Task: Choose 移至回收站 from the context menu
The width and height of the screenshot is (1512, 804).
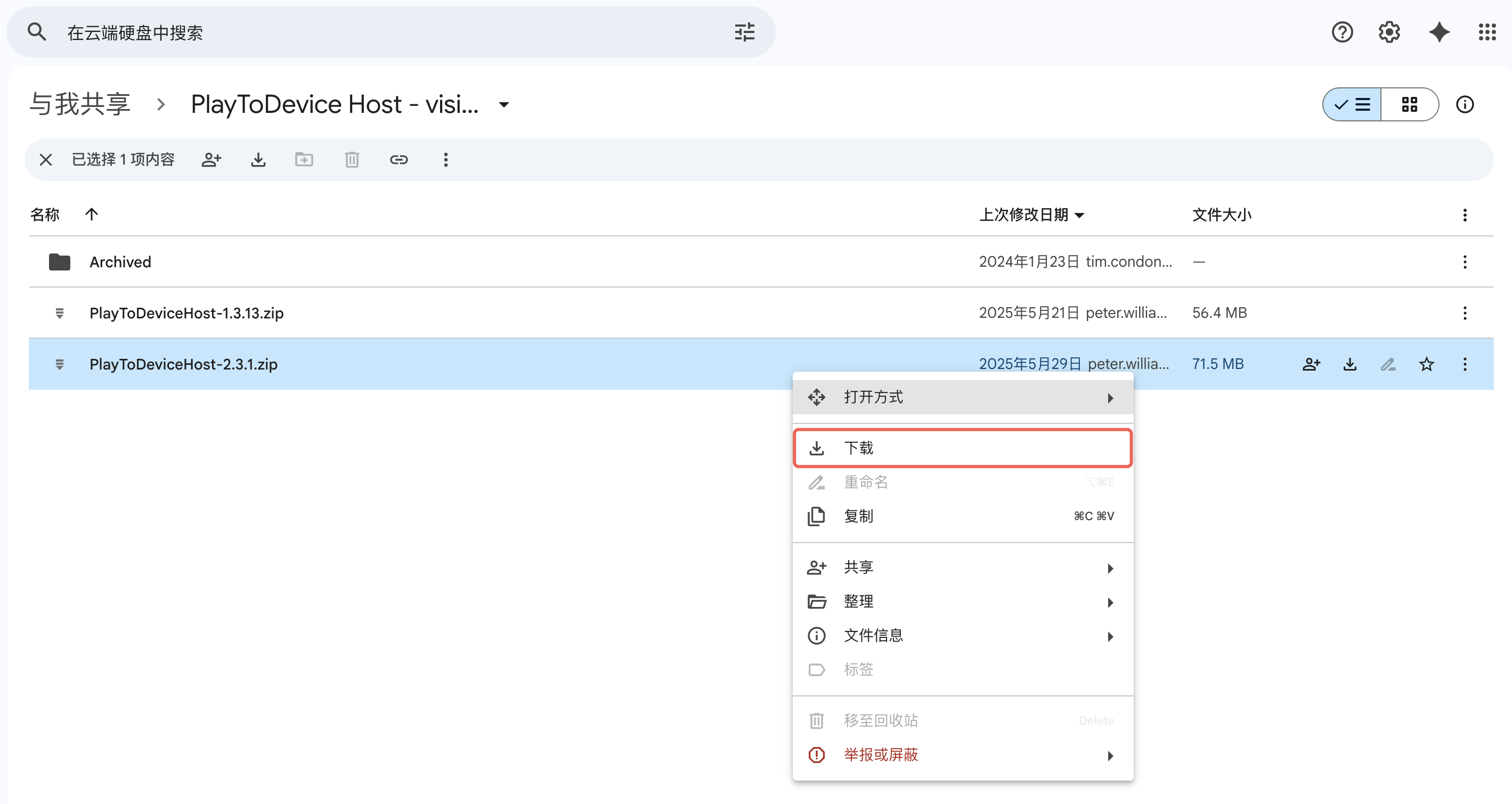Action: [x=963, y=720]
